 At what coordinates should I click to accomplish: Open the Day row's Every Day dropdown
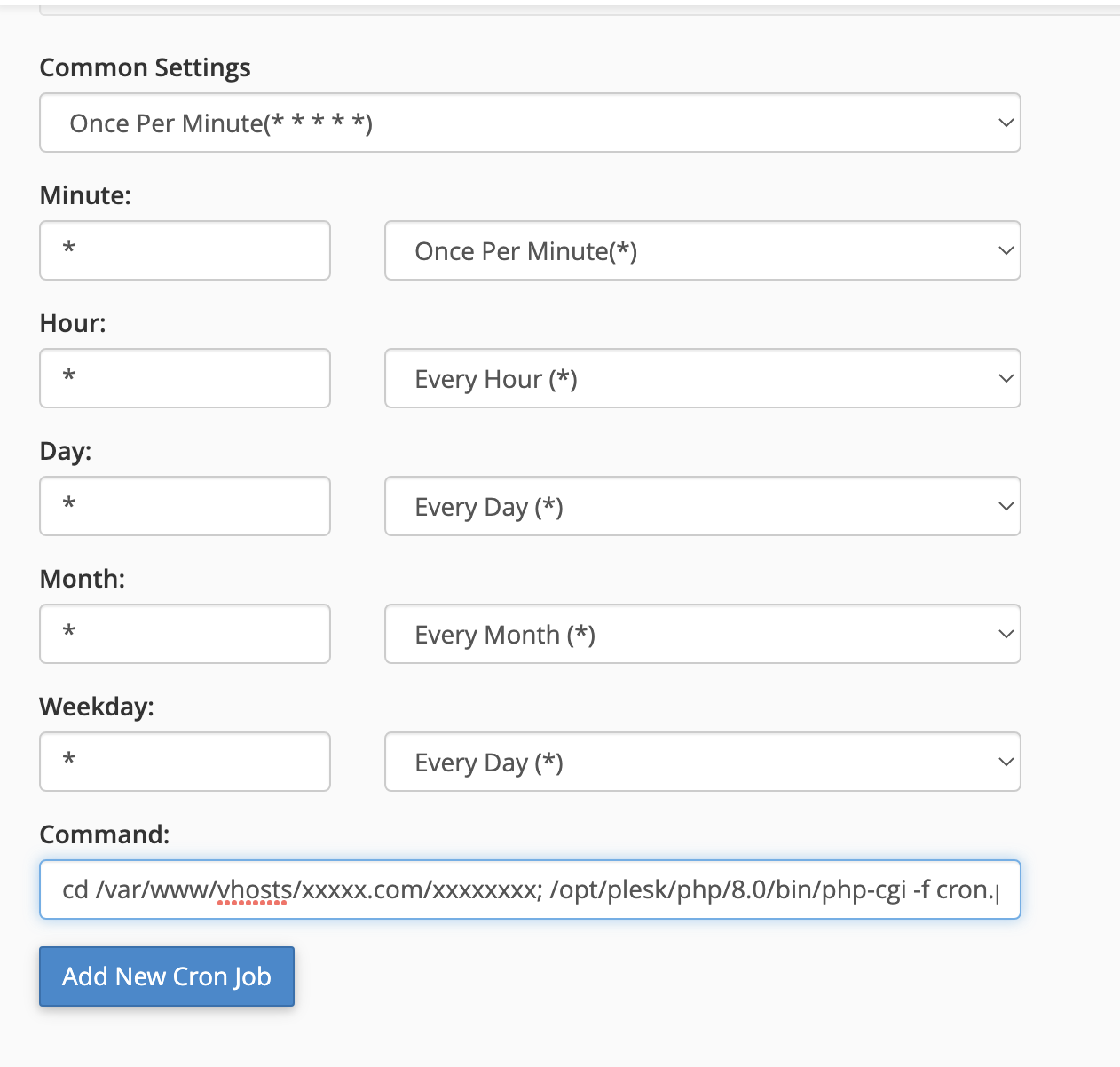click(702, 506)
